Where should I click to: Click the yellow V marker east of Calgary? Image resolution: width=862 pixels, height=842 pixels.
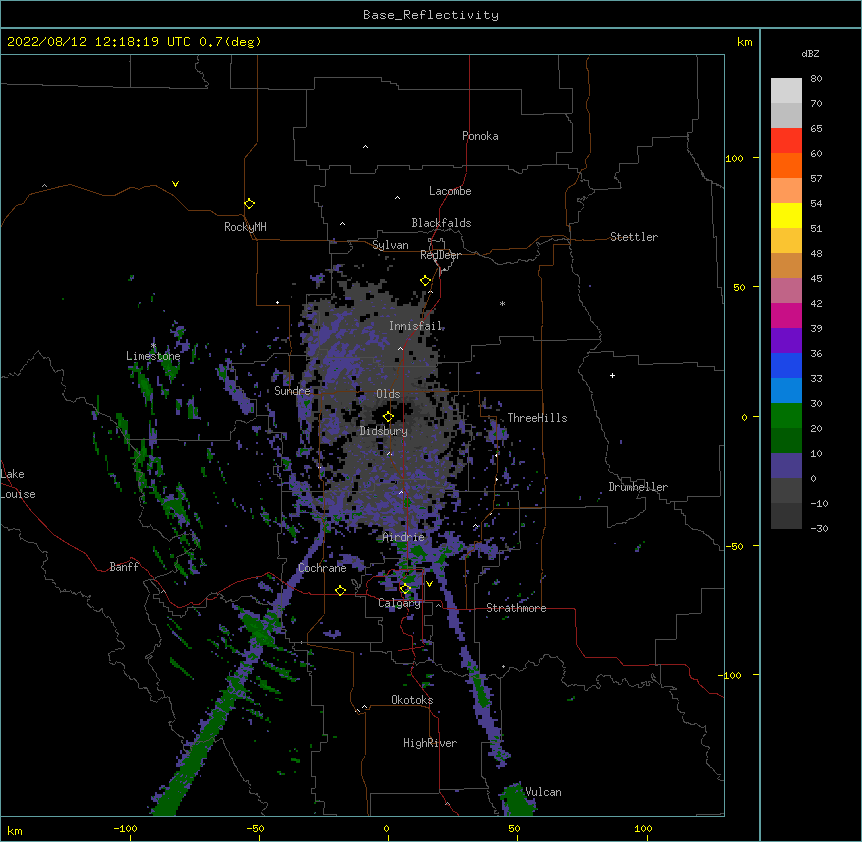pyautogui.click(x=429, y=584)
